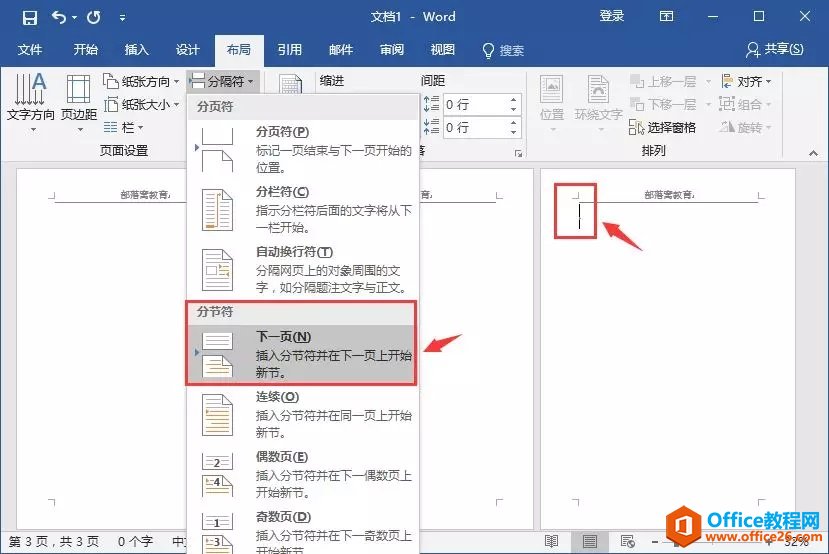Open 文字方向 text direction tool
The width and height of the screenshot is (829, 554).
click(x=30, y=102)
